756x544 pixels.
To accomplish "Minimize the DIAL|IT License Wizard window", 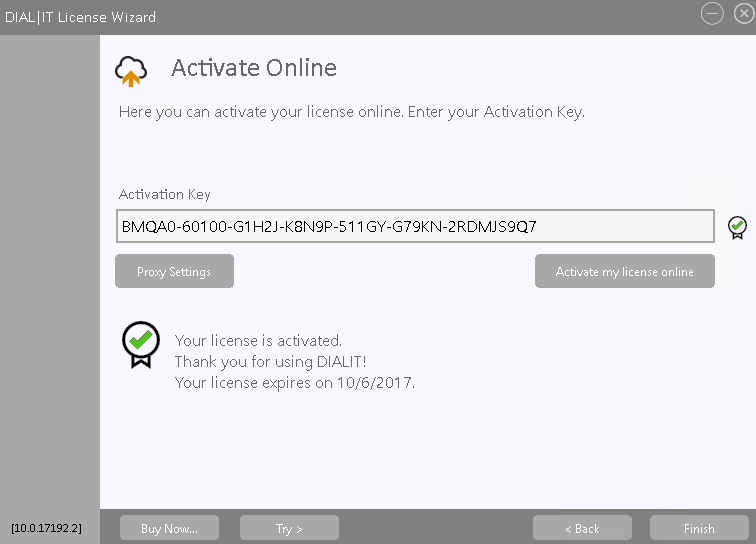I will [x=712, y=13].
